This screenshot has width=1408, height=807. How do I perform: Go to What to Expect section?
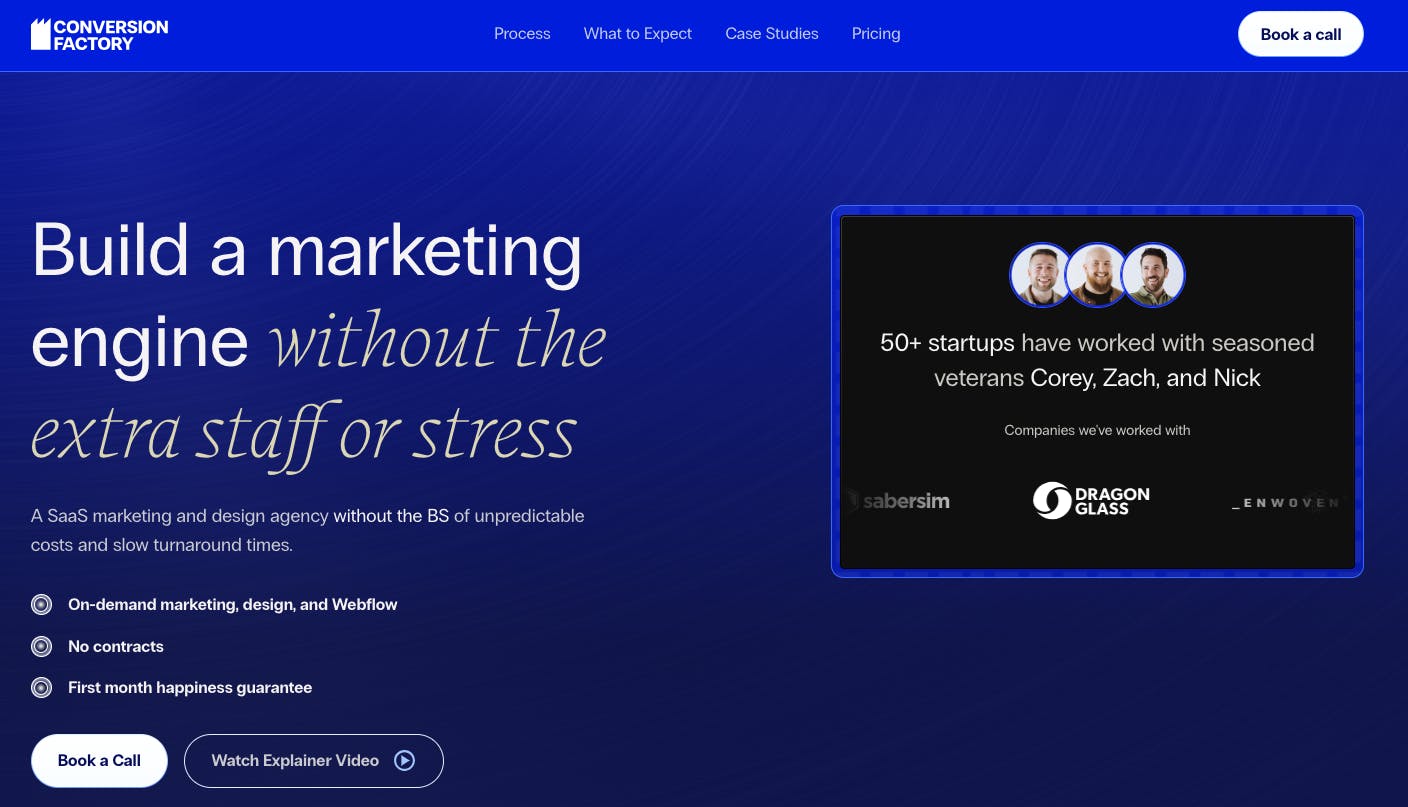tap(637, 34)
